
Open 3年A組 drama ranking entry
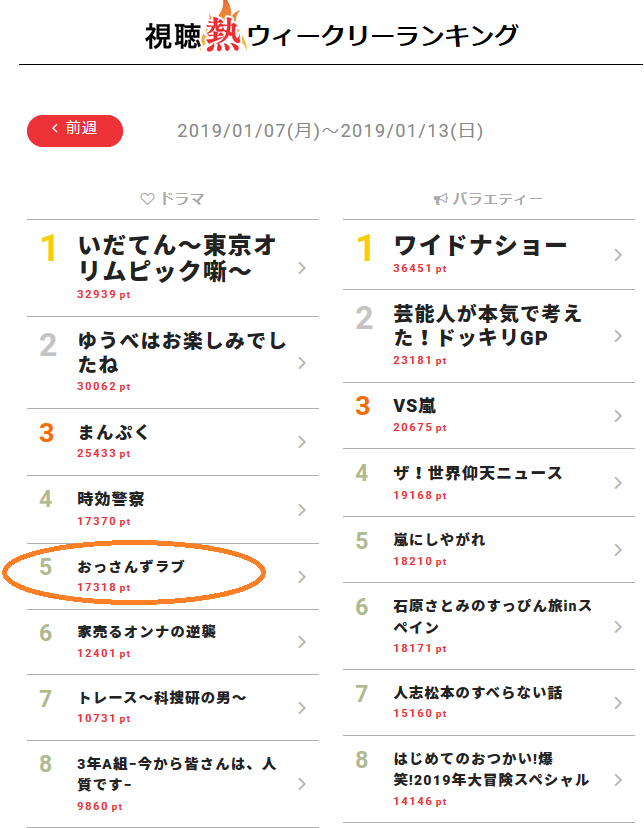coord(173,784)
